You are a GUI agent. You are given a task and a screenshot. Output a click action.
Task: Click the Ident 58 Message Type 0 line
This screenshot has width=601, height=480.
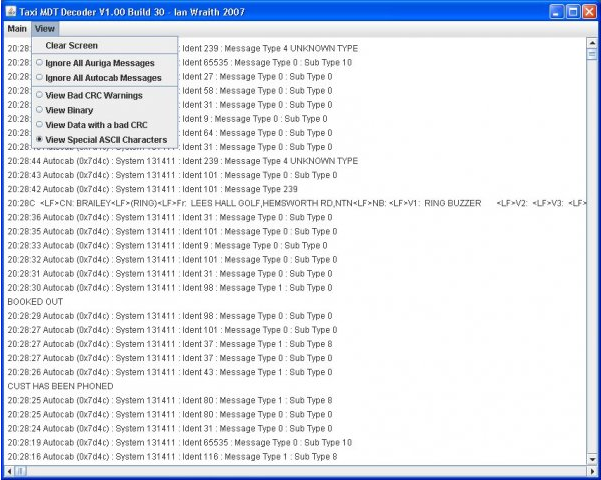257,91
